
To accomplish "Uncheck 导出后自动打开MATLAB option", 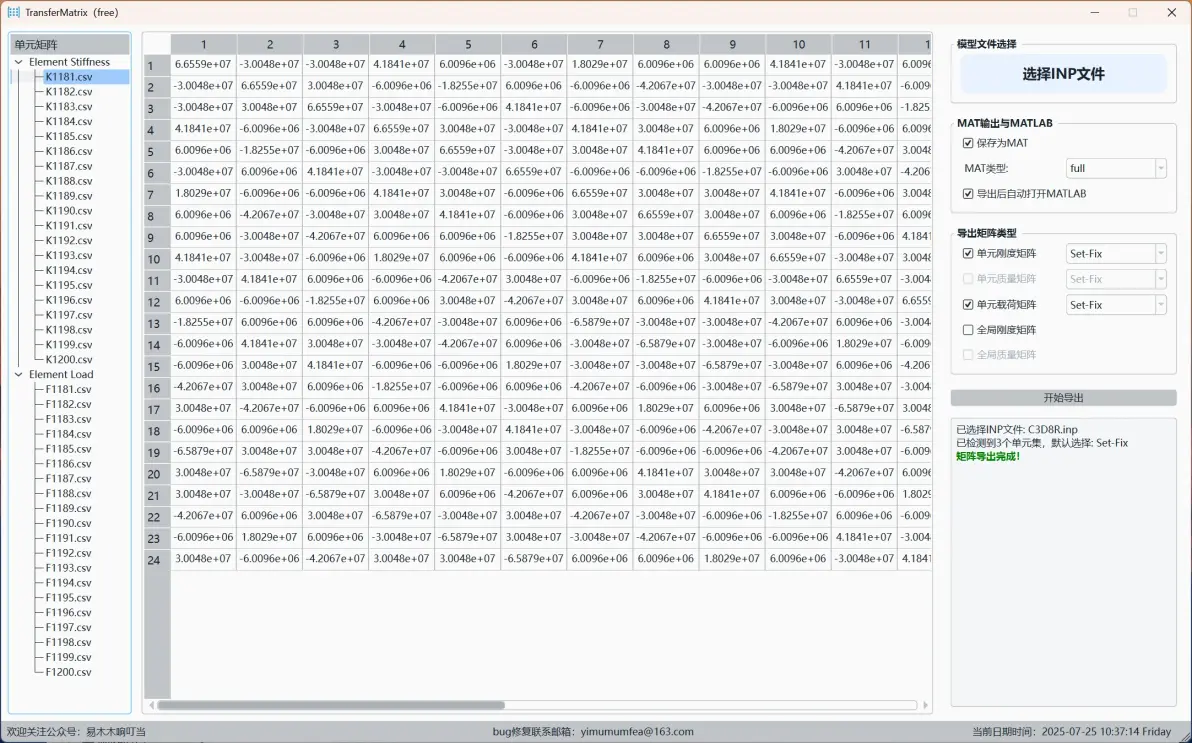I will (968, 194).
